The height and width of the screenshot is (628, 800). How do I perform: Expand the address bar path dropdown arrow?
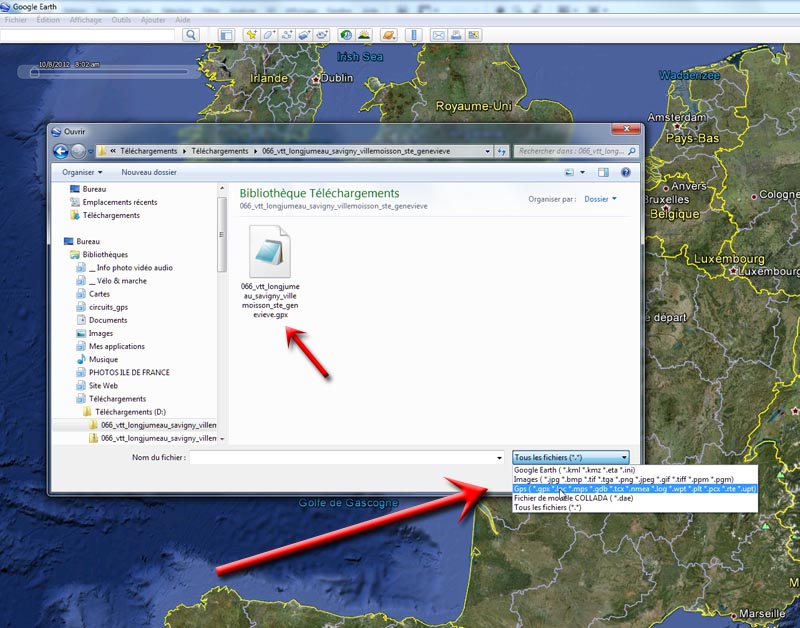pyautogui.click(x=487, y=152)
